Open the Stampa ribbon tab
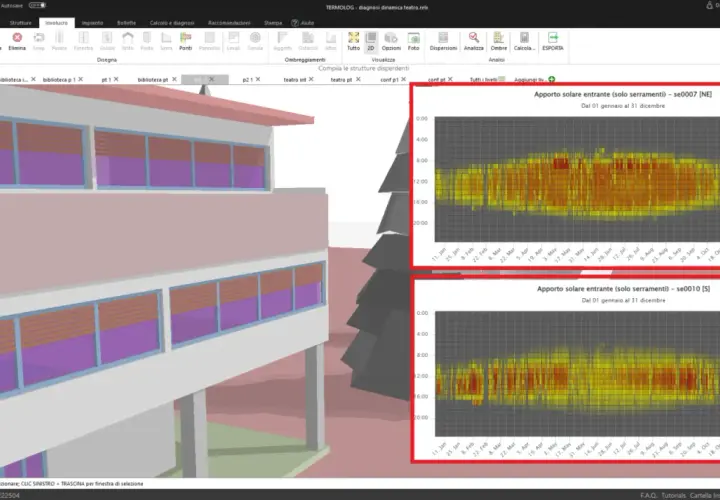The height and width of the screenshot is (500, 720). 273,22
